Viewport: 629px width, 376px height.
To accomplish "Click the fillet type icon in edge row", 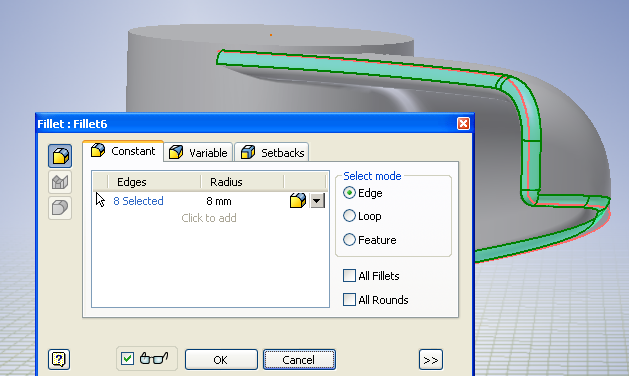I will [298, 200].
